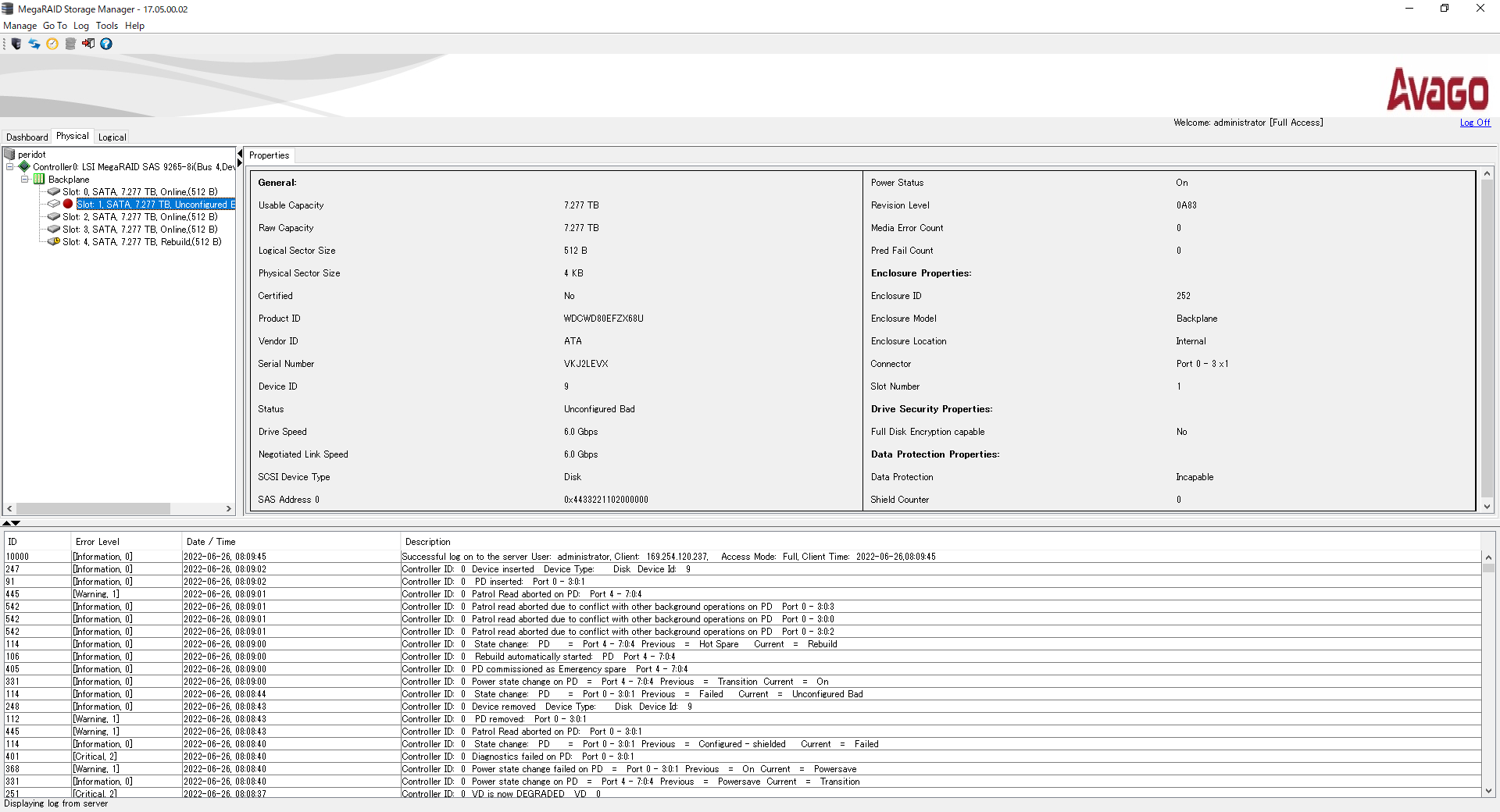Screen dimensions: 1500x812
Task: Click log scrollbar down arrow
Action: 1488,790
